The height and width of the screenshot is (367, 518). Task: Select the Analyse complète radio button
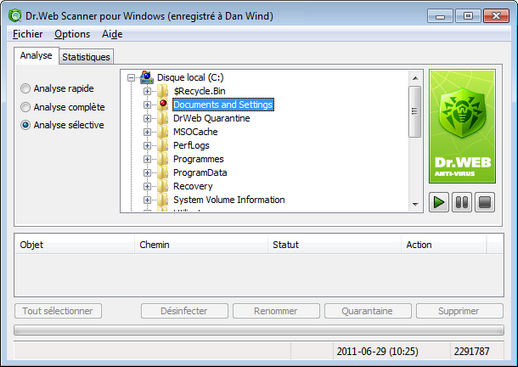25,107
